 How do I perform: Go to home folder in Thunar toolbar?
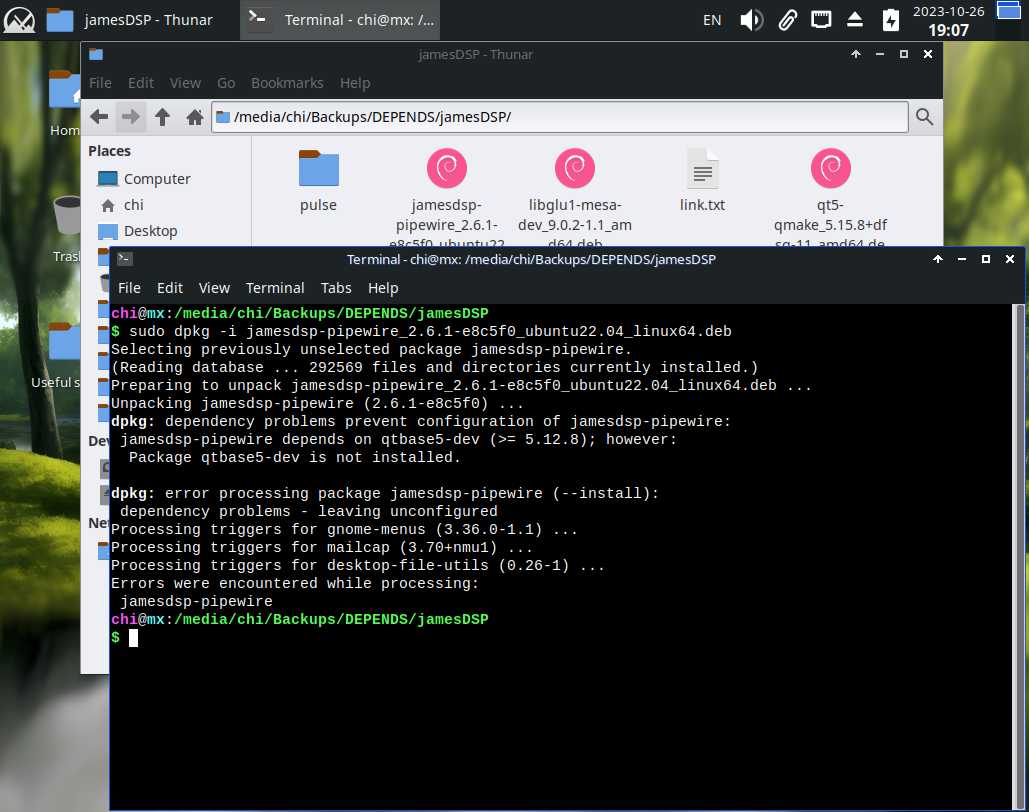click(194, 117)
